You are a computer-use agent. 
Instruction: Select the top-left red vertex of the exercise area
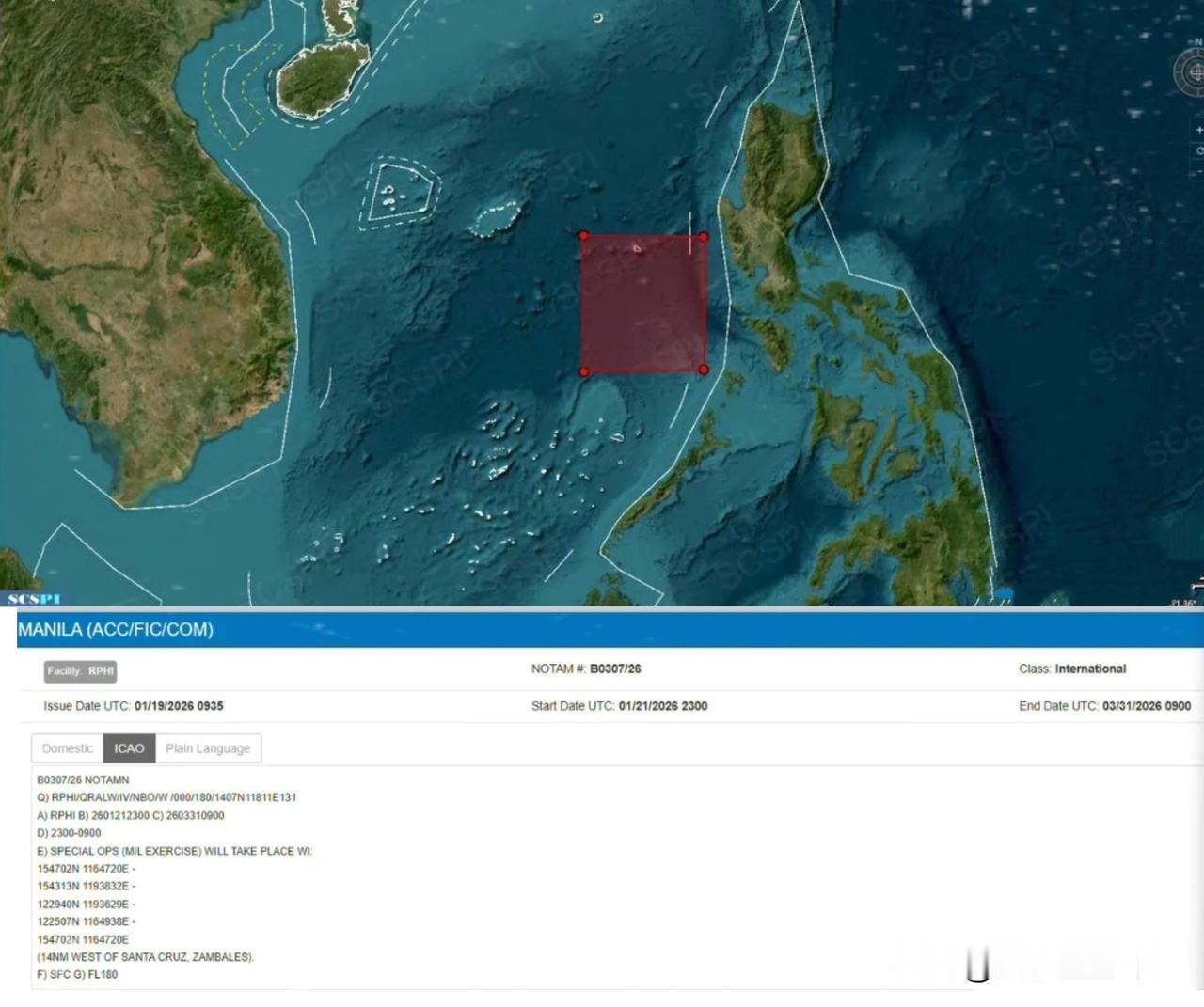click(x=584, y=236)
